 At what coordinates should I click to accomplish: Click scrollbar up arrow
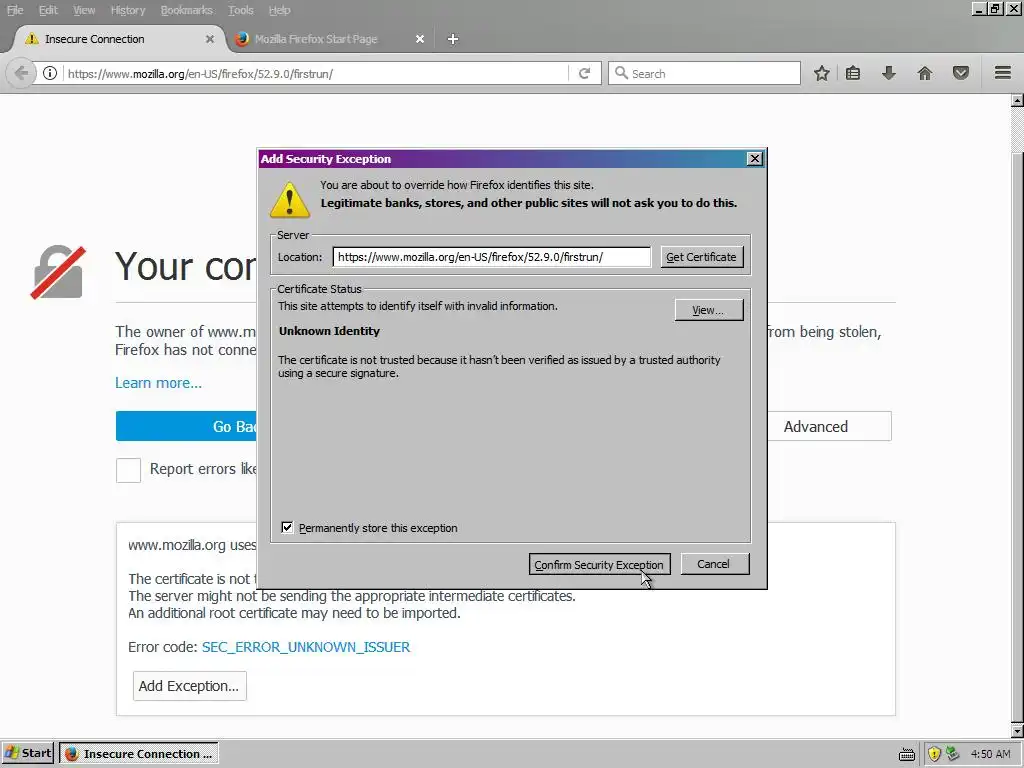coord(1017,101)
